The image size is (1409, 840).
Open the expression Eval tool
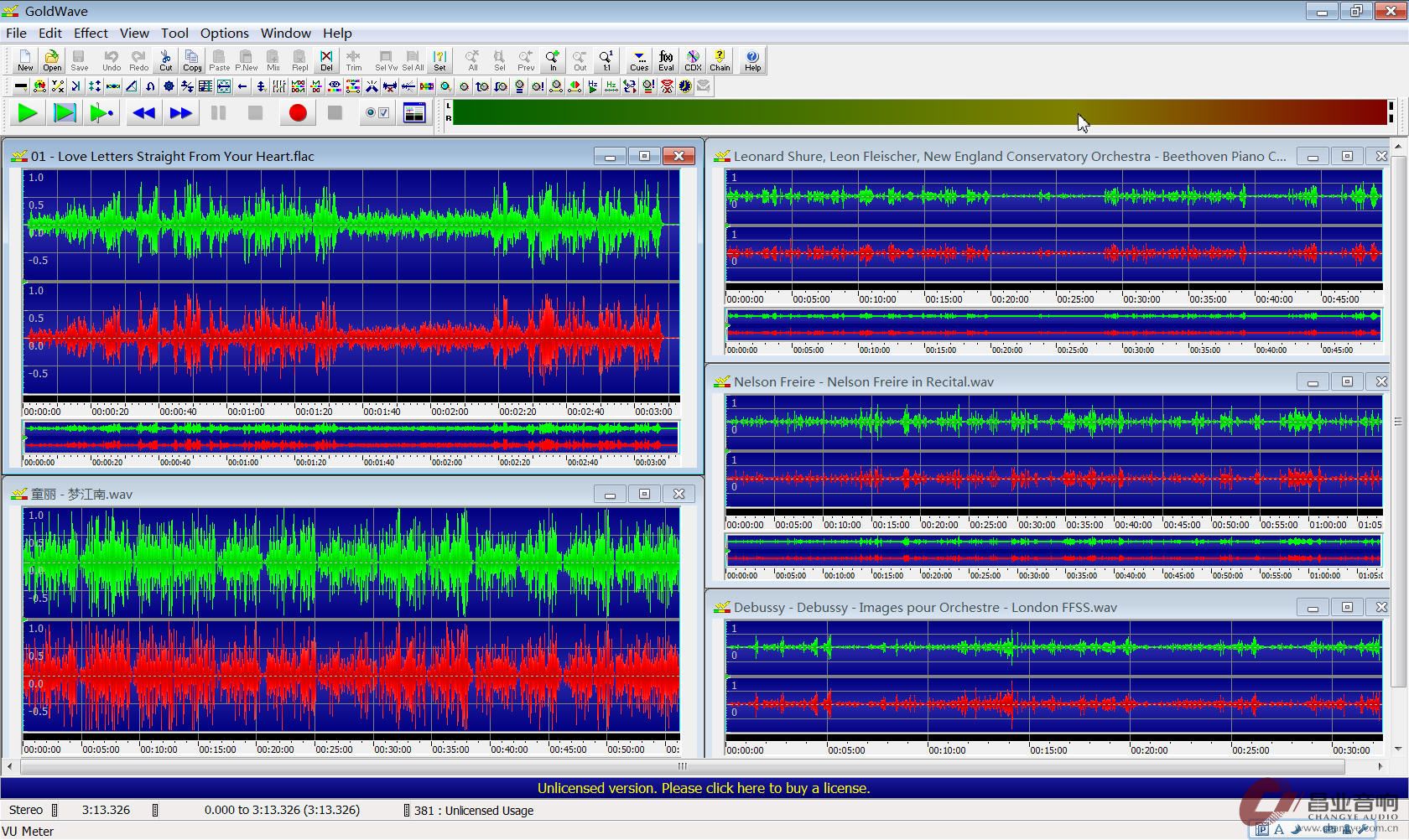pos(666,60)
